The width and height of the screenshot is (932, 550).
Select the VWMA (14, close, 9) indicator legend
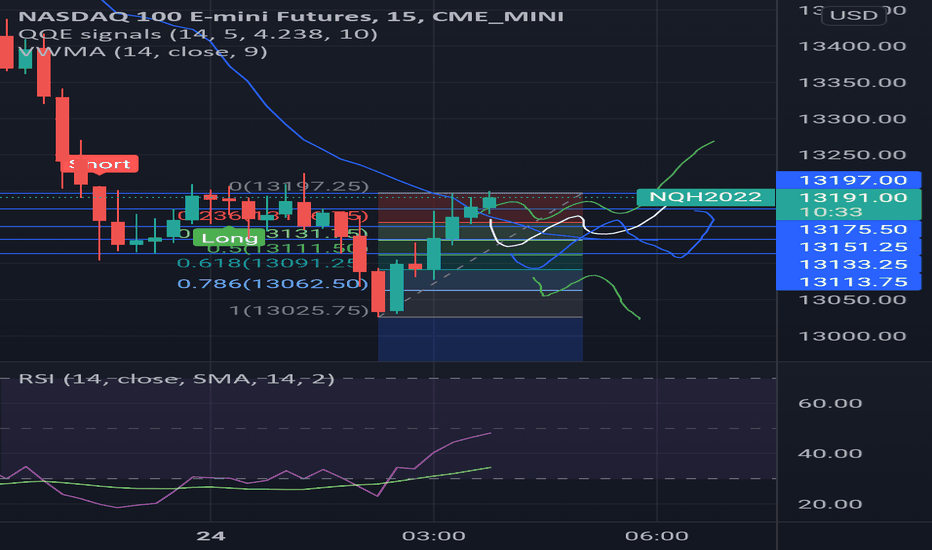point(143,52)
